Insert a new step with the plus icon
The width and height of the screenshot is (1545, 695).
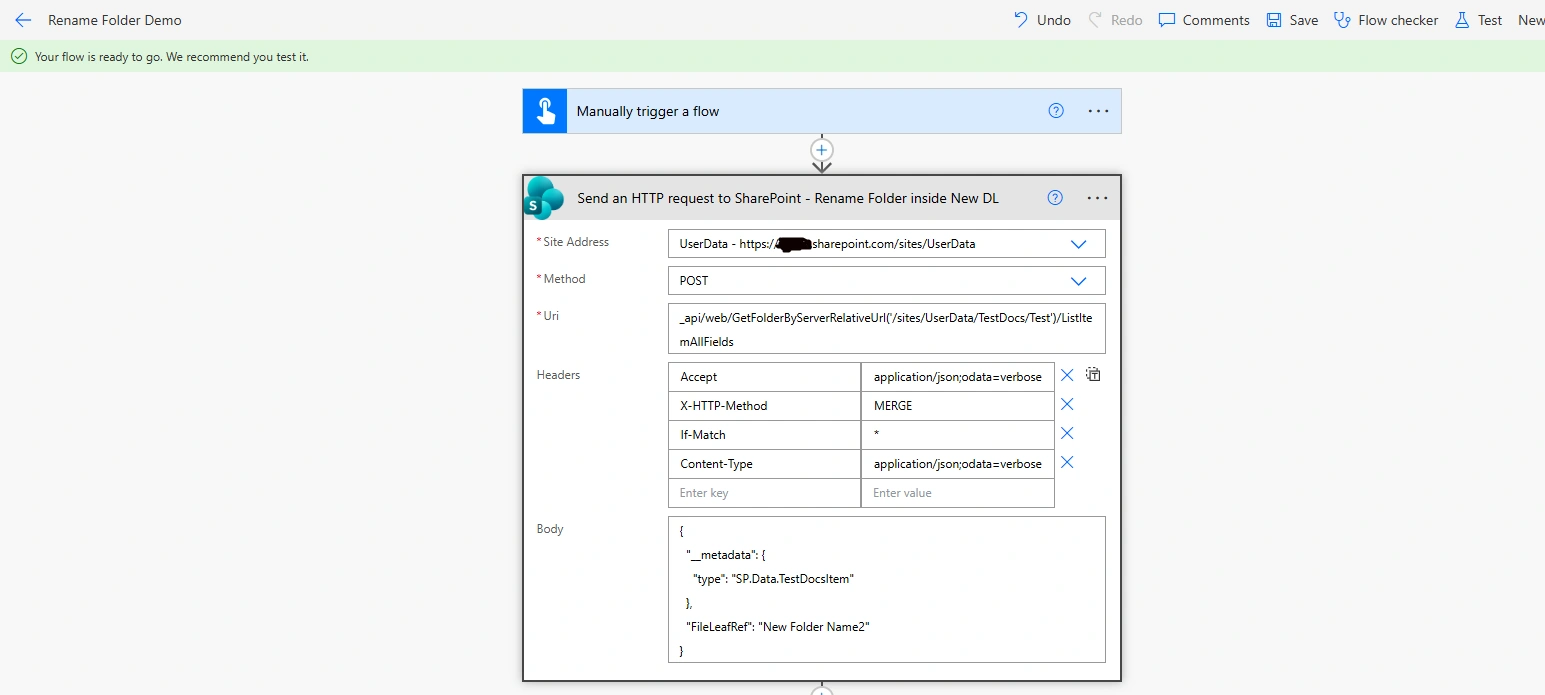click(x=822, y=150)
